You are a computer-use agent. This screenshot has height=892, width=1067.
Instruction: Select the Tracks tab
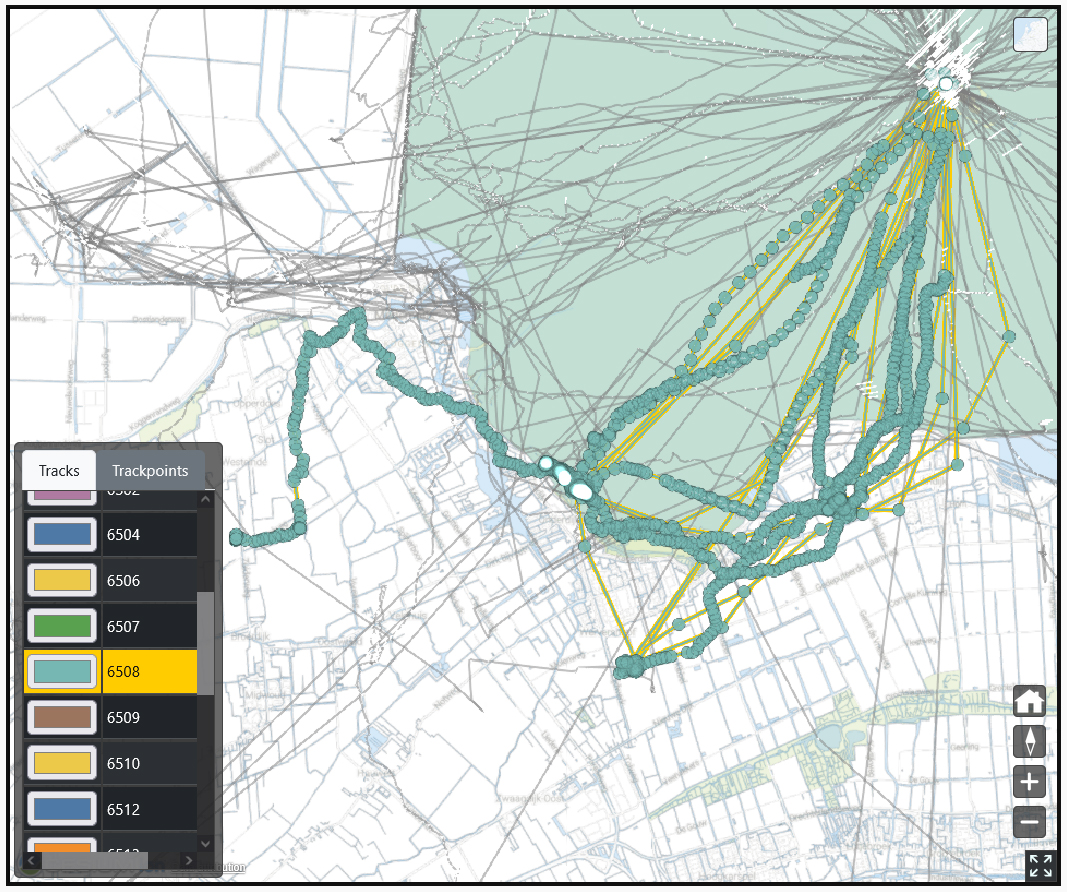click(x=59, y=470)
